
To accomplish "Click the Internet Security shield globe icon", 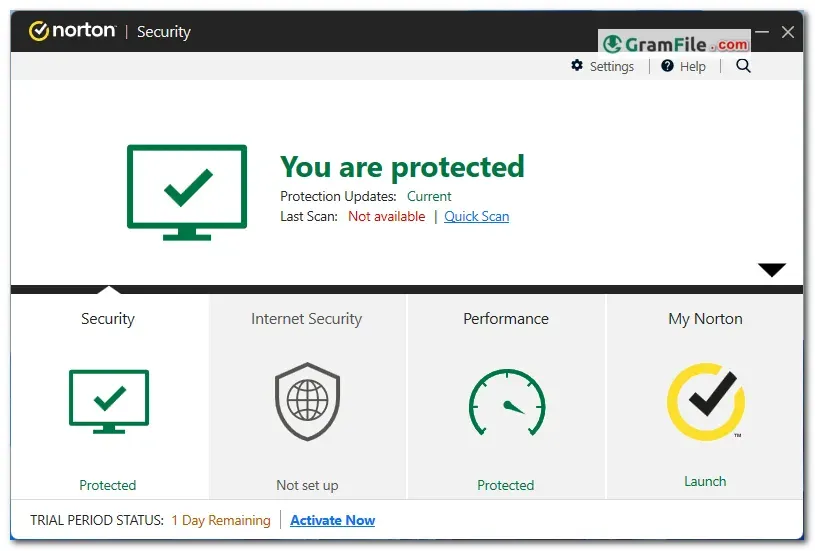I will point(308,401).
